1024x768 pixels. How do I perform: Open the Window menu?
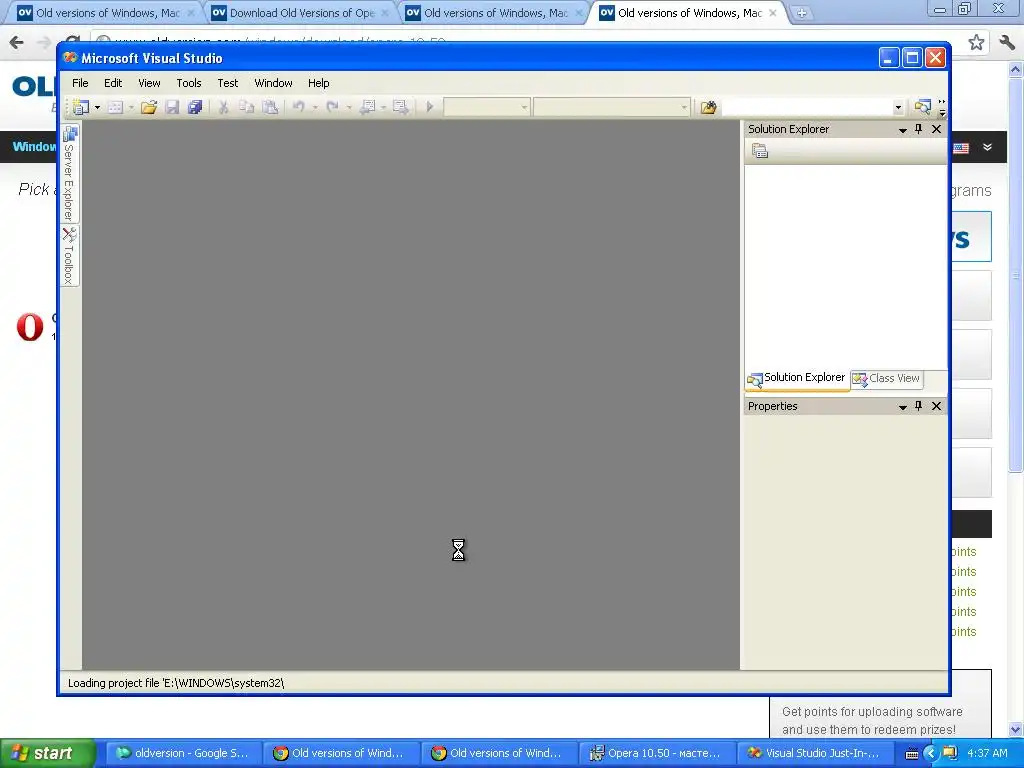click(273, 83)
